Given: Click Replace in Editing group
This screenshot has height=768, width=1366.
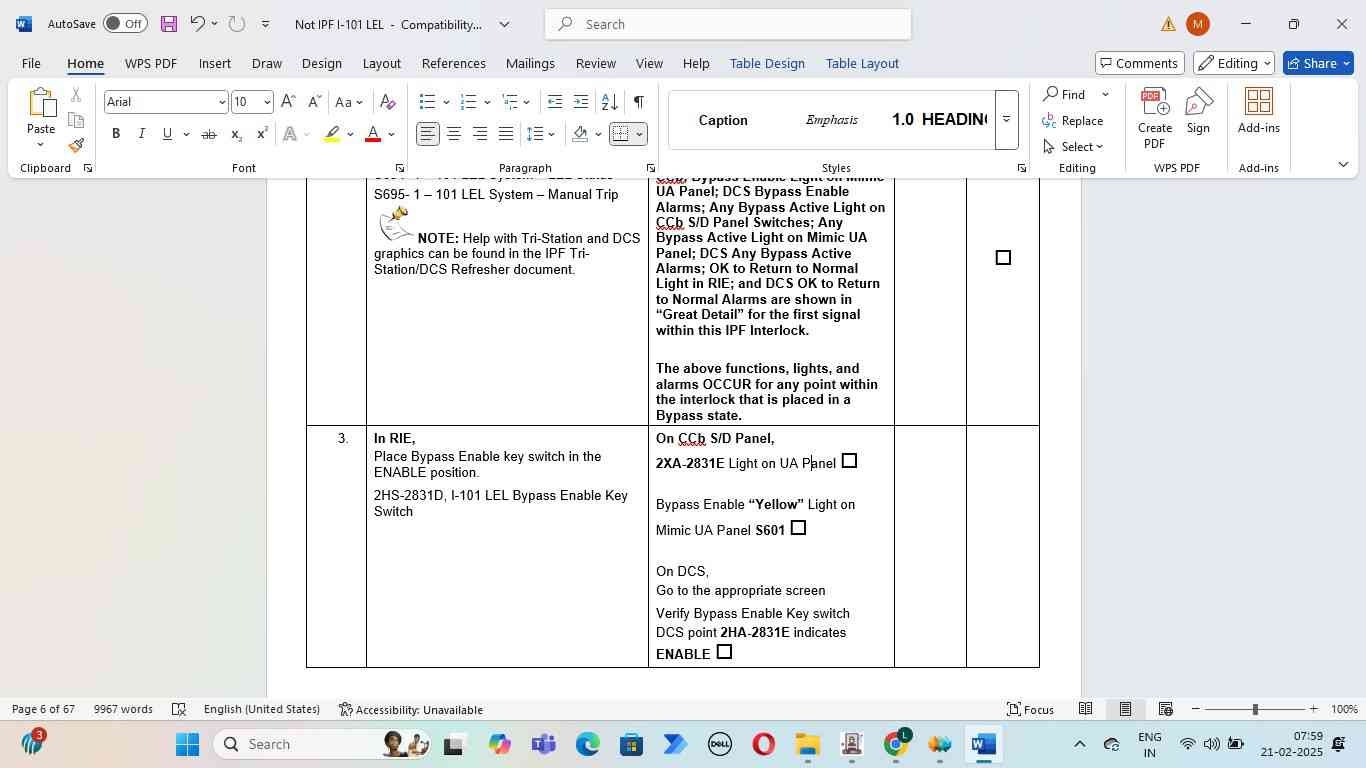Looking at the screenshot, I should click(1073, 120).
